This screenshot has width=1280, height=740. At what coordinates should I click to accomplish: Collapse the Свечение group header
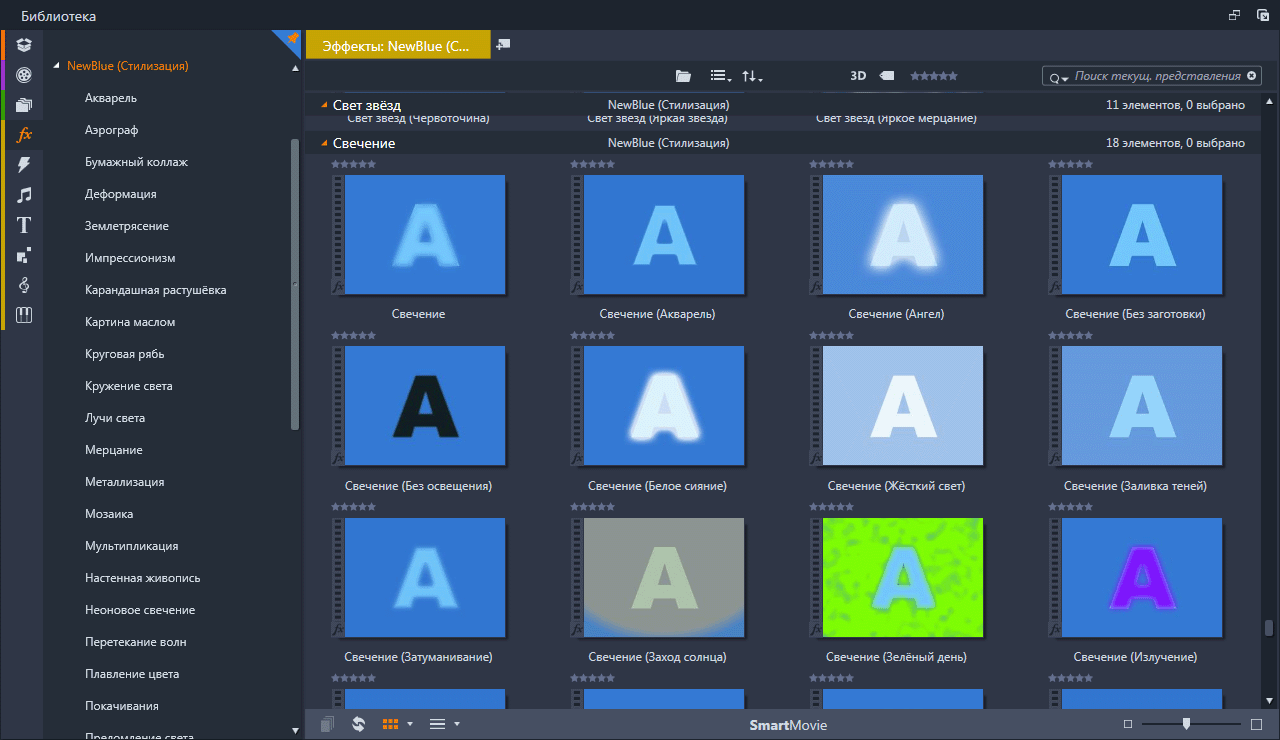click(x=324, y=144)
